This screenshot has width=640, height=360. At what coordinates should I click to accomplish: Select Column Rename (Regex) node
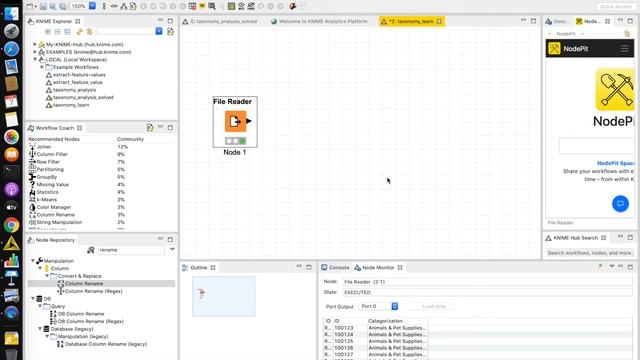(x=93, y=291)
